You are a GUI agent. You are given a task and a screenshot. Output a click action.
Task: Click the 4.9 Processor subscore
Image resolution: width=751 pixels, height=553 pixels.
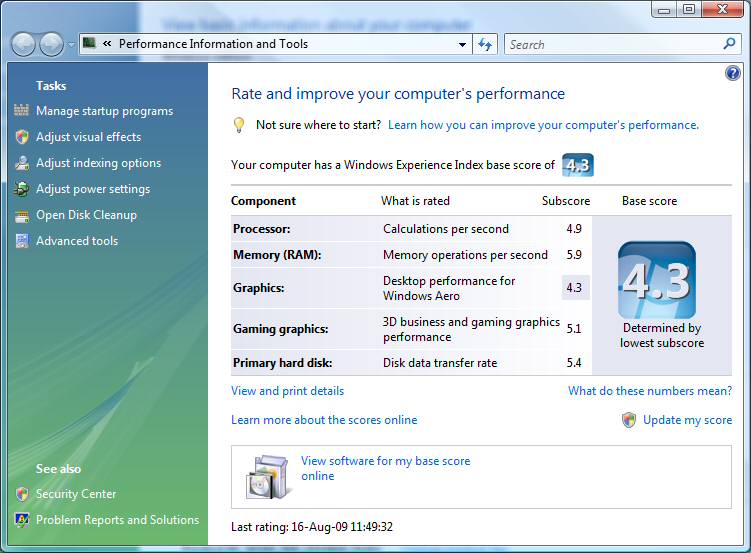click(x=574, y=229)
